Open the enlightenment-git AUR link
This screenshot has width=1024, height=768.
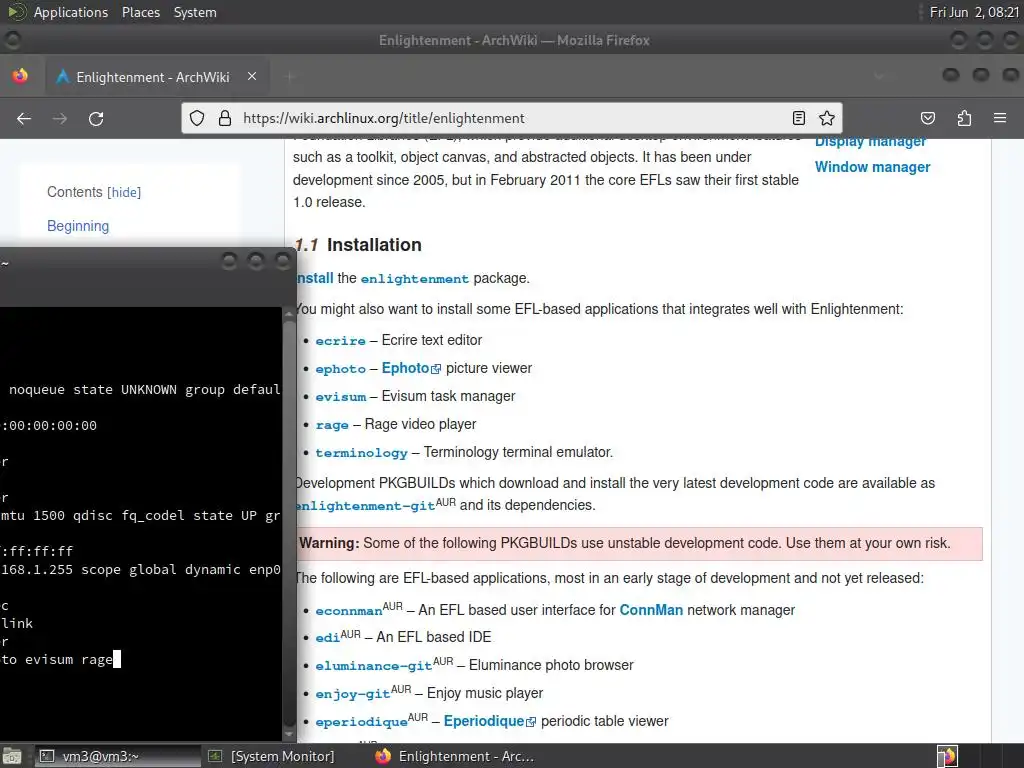tap(366, 506)
